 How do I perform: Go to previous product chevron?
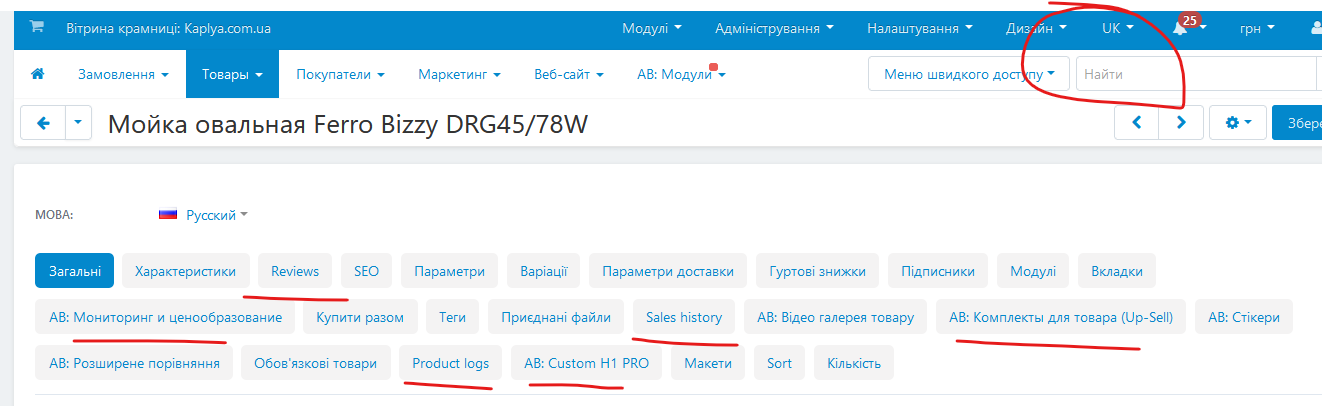1136,123
